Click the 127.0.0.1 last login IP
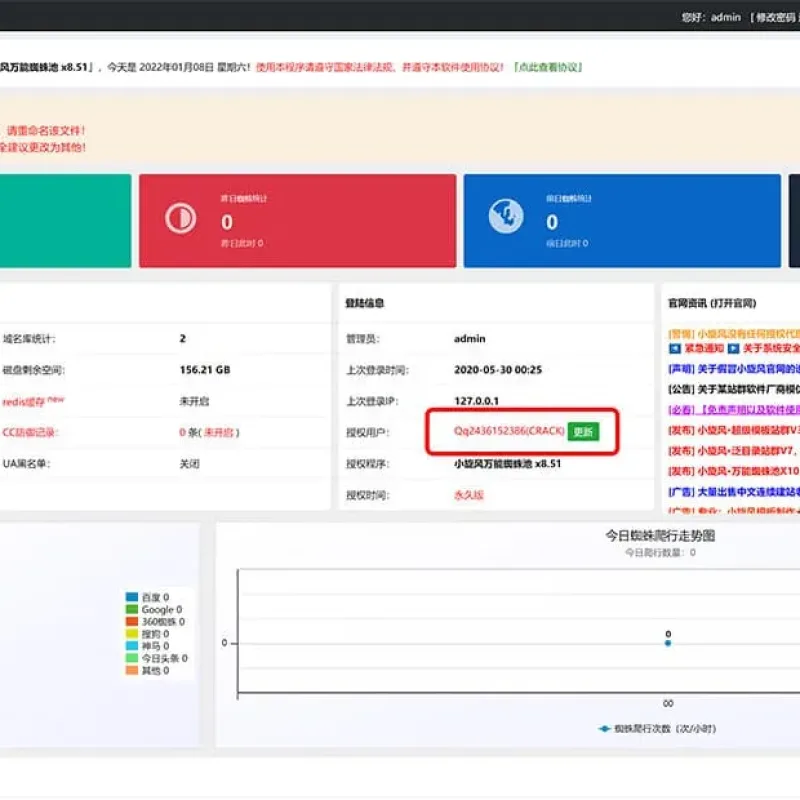 477,401
